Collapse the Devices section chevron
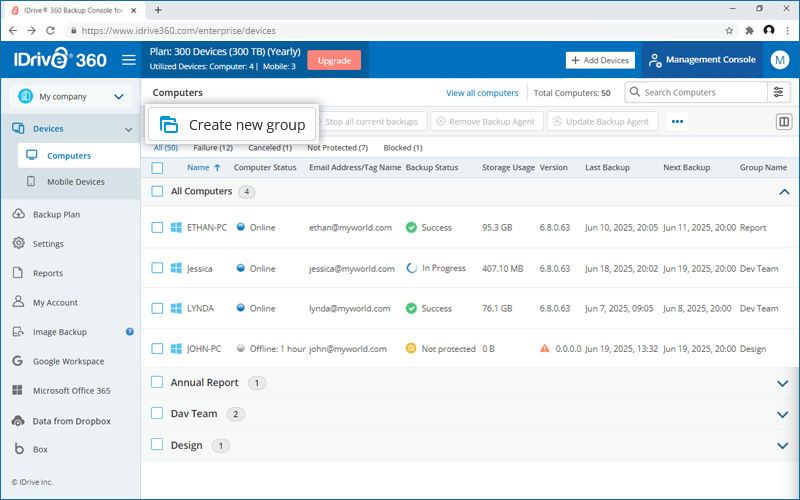Screen dimensions: 800x500 coord(129,130)
